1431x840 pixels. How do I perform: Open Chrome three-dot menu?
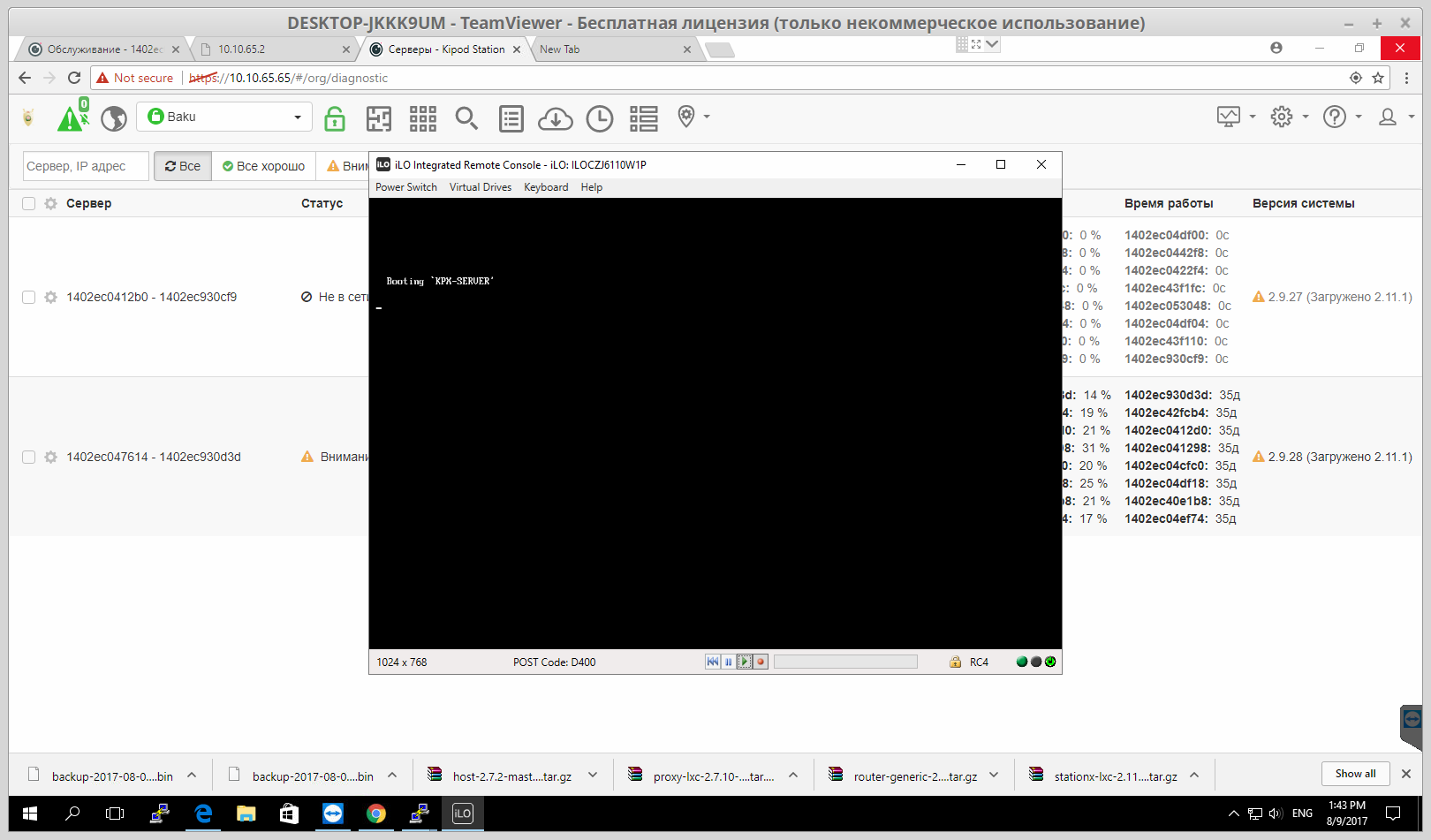click(x=1407, y=78)
